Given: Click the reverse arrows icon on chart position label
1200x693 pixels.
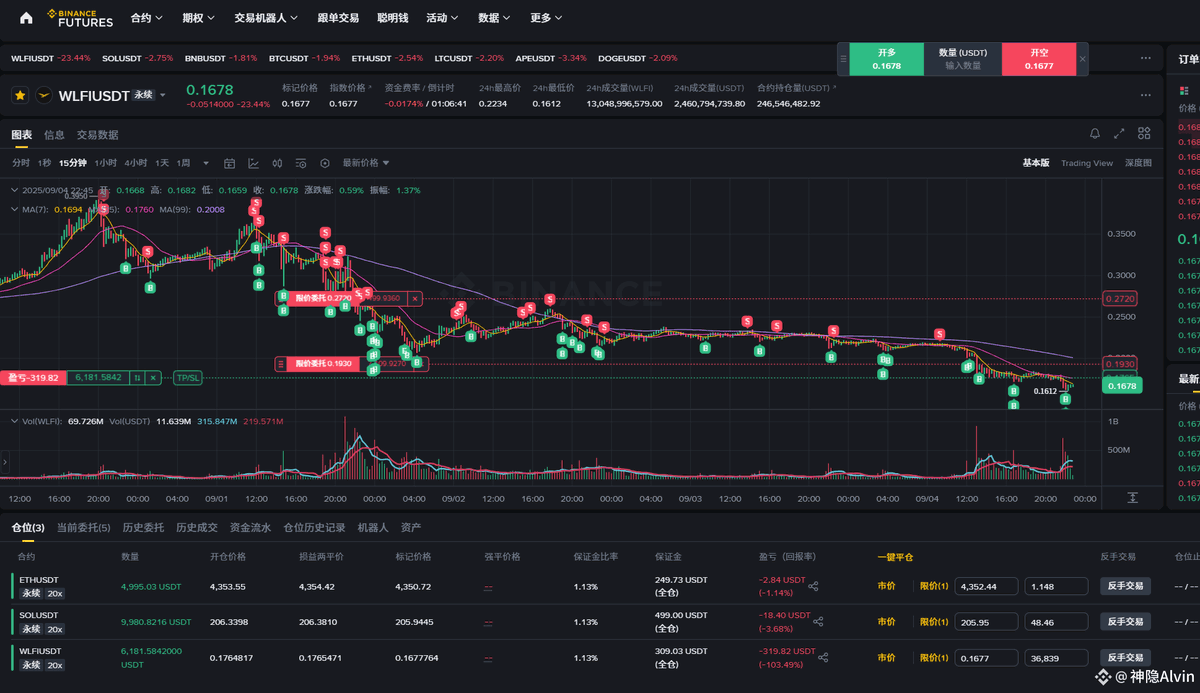Looking at the screenshot, I should pos(138,377).
